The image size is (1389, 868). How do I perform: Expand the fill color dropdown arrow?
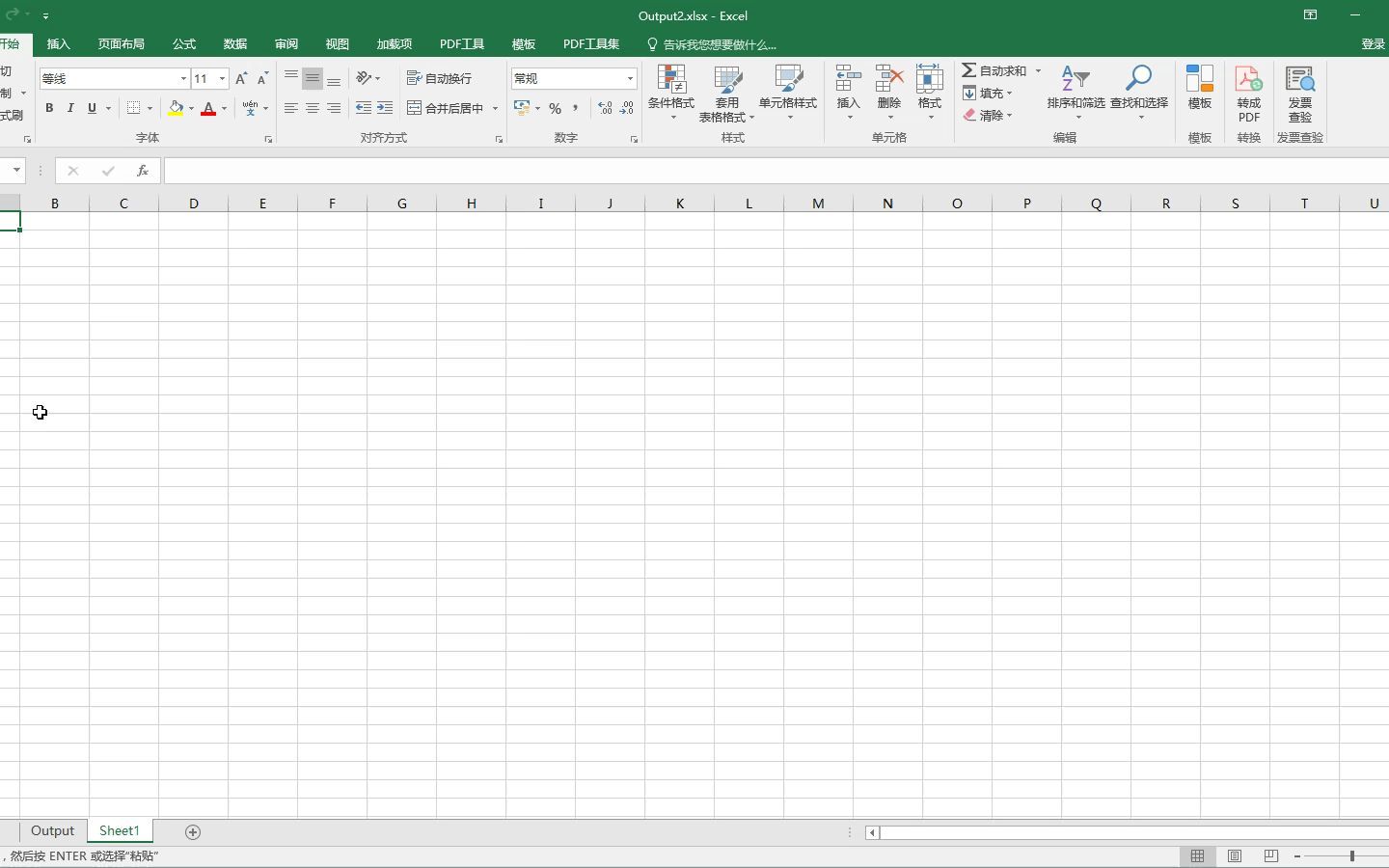coord(191,108)
